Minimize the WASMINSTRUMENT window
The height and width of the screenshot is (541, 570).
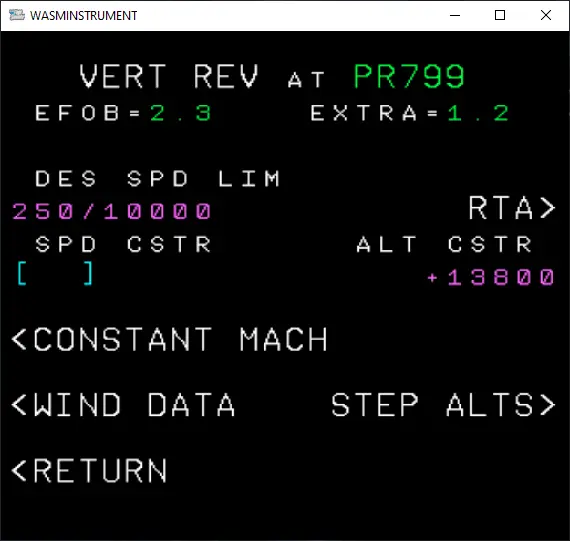tap(455, 15)
